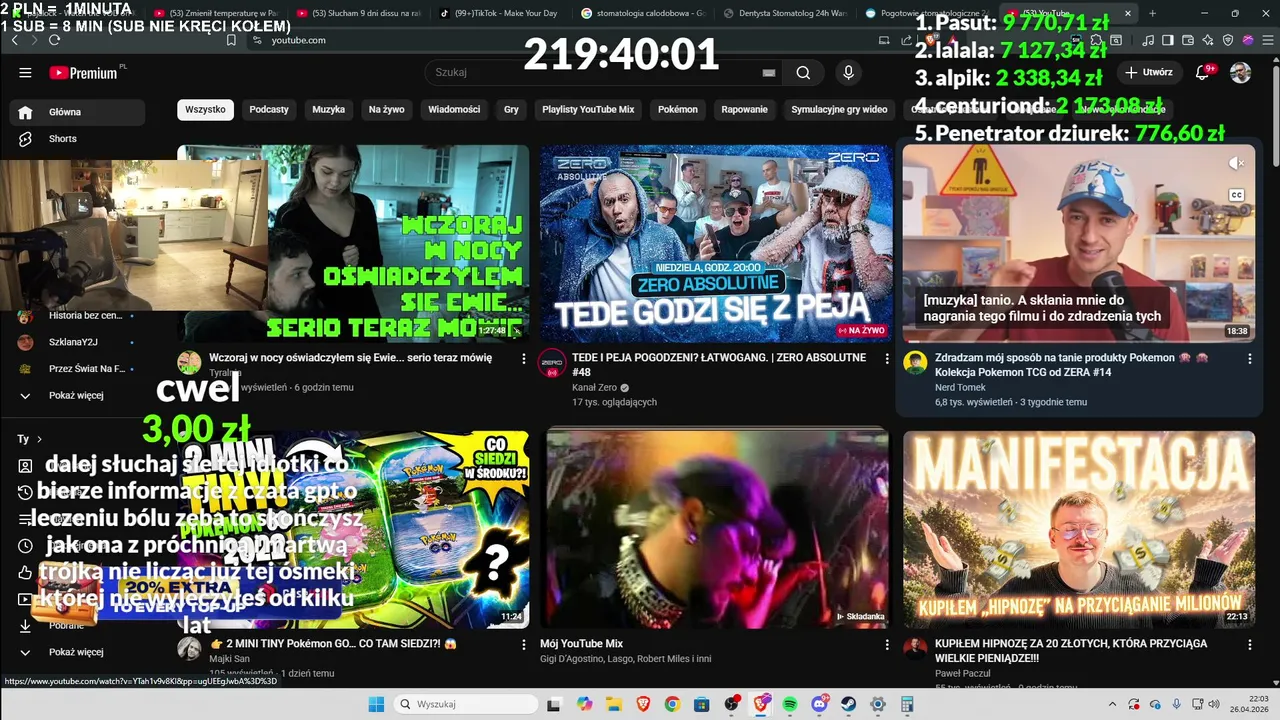Open options menu for Mój YouTube Mix

pos(886,644)
